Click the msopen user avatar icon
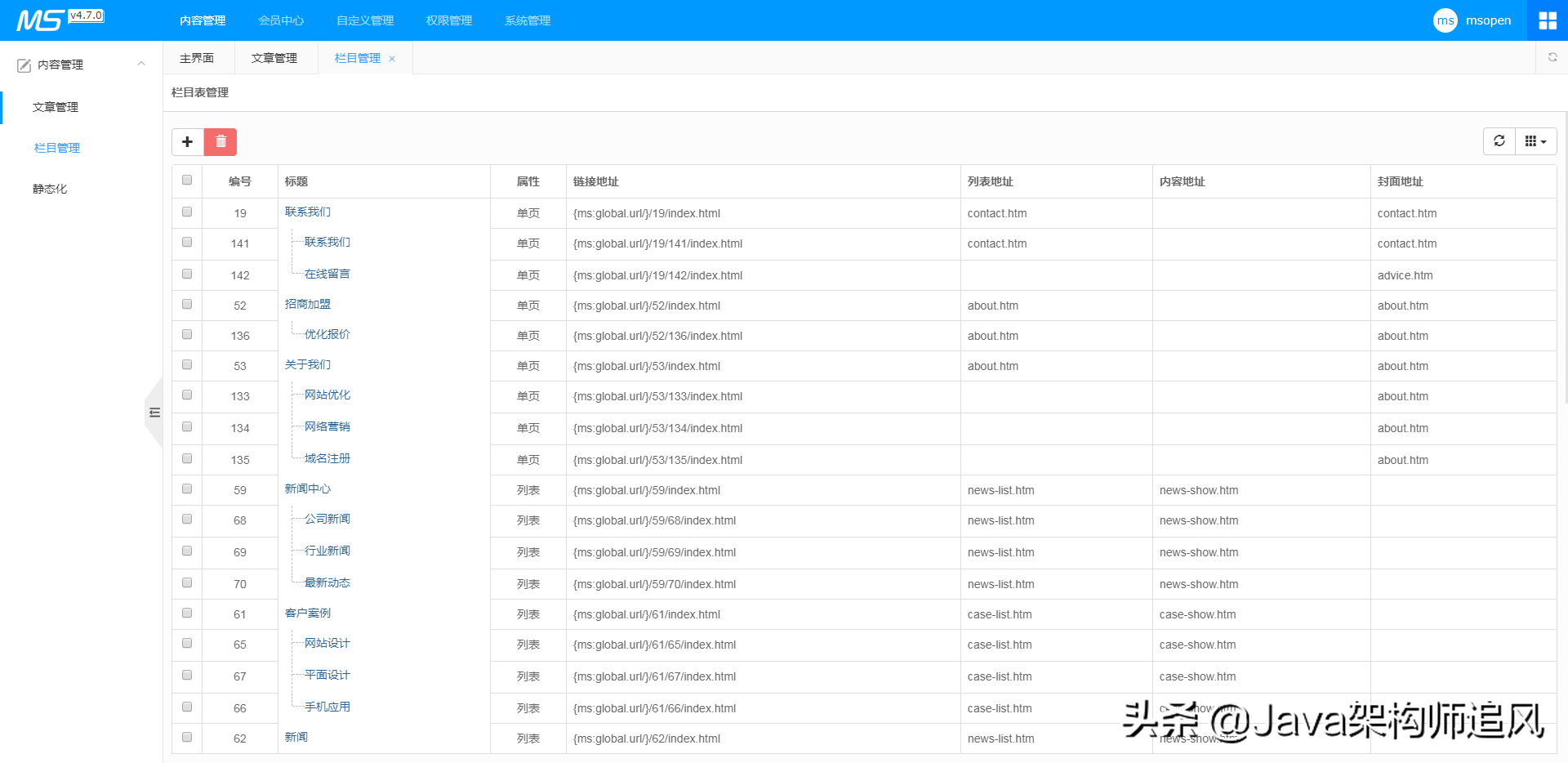1568x763 pixels. 1445,20
